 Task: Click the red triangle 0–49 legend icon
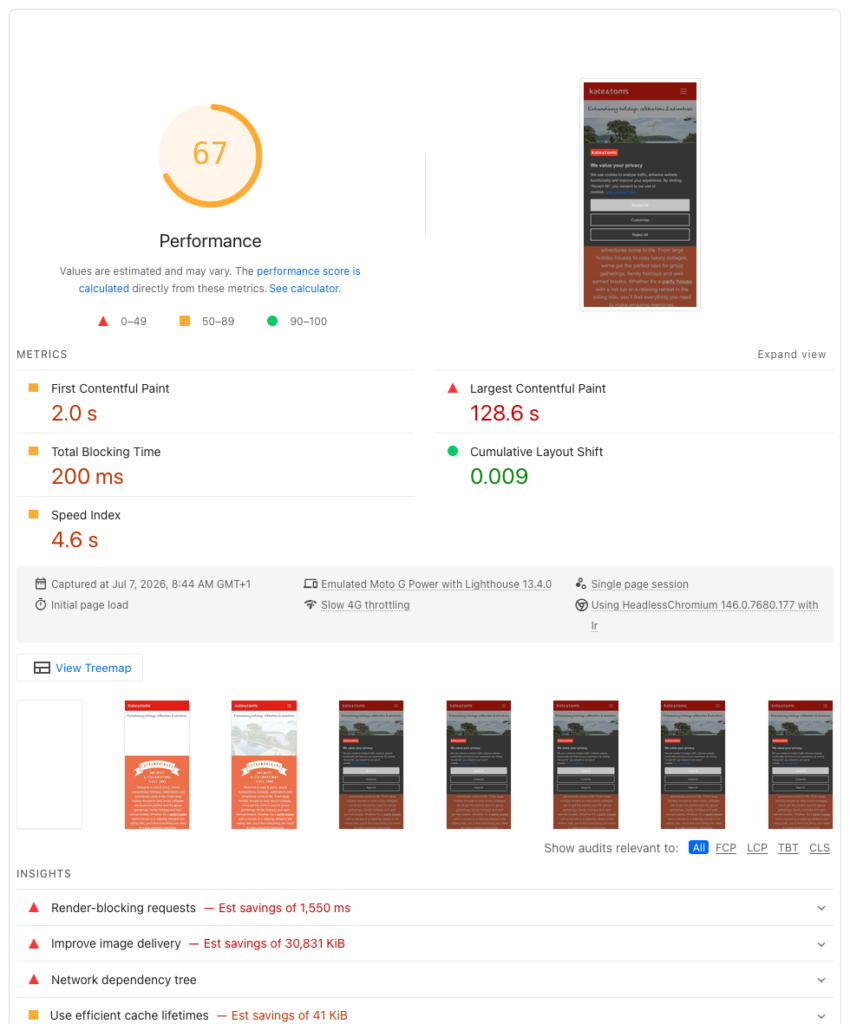103,321
